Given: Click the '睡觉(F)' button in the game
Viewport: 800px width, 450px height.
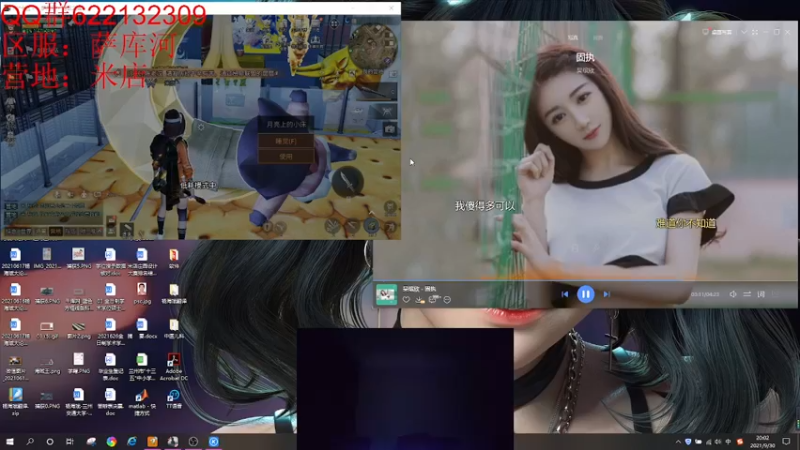Looking at the screenshot, I should (x=286, y=141).
